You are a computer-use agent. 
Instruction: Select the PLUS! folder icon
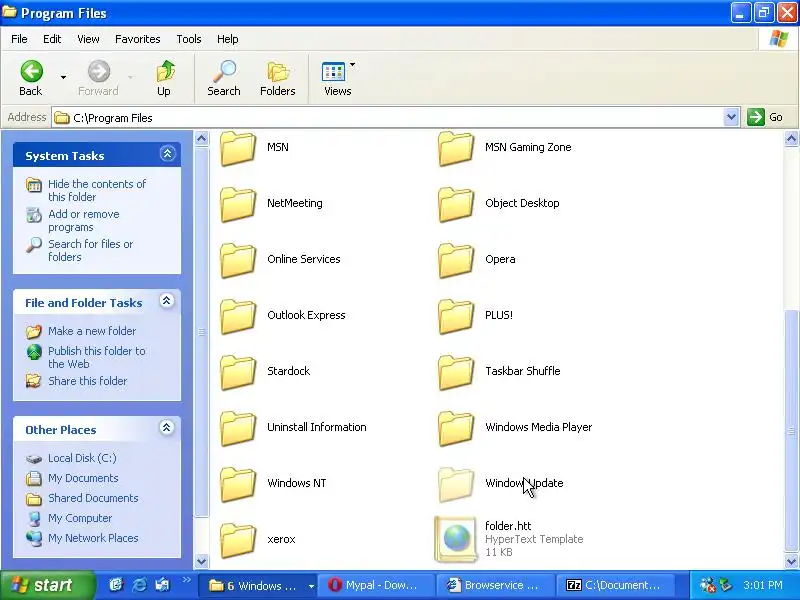456,316
